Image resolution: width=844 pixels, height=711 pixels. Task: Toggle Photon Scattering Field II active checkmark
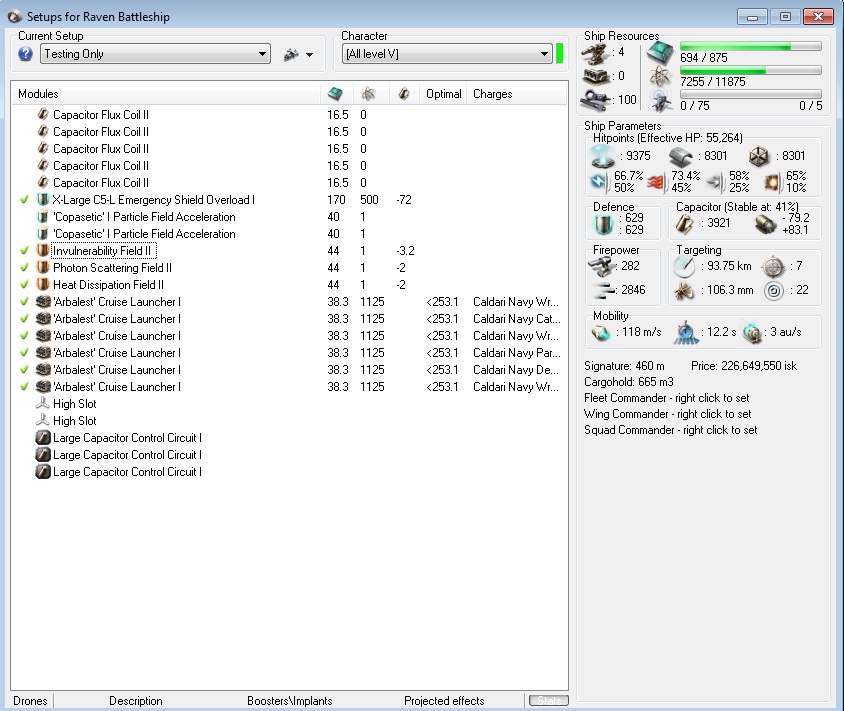(24, 267)
